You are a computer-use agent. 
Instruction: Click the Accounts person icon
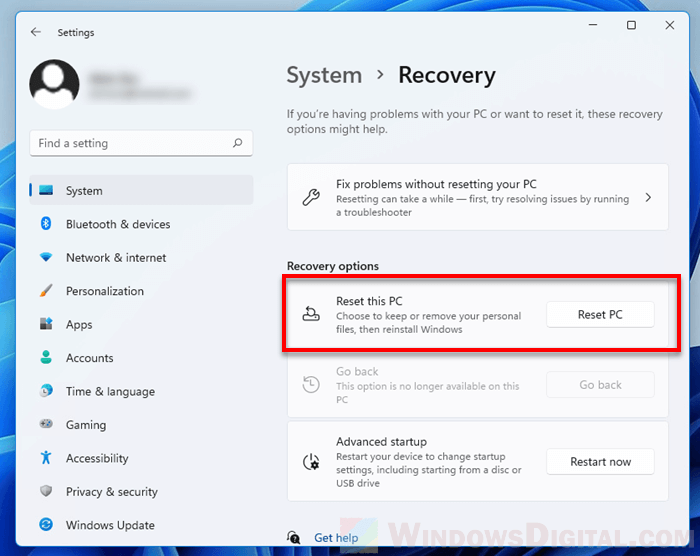coord(46,357)
